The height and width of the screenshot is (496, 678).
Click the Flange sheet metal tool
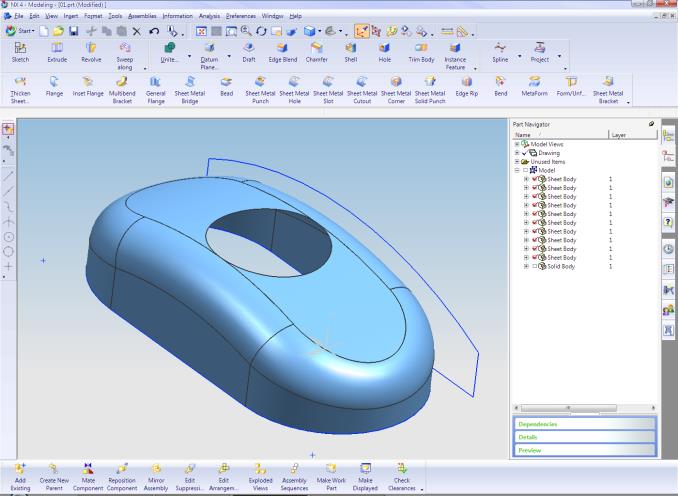click(54, 86)
